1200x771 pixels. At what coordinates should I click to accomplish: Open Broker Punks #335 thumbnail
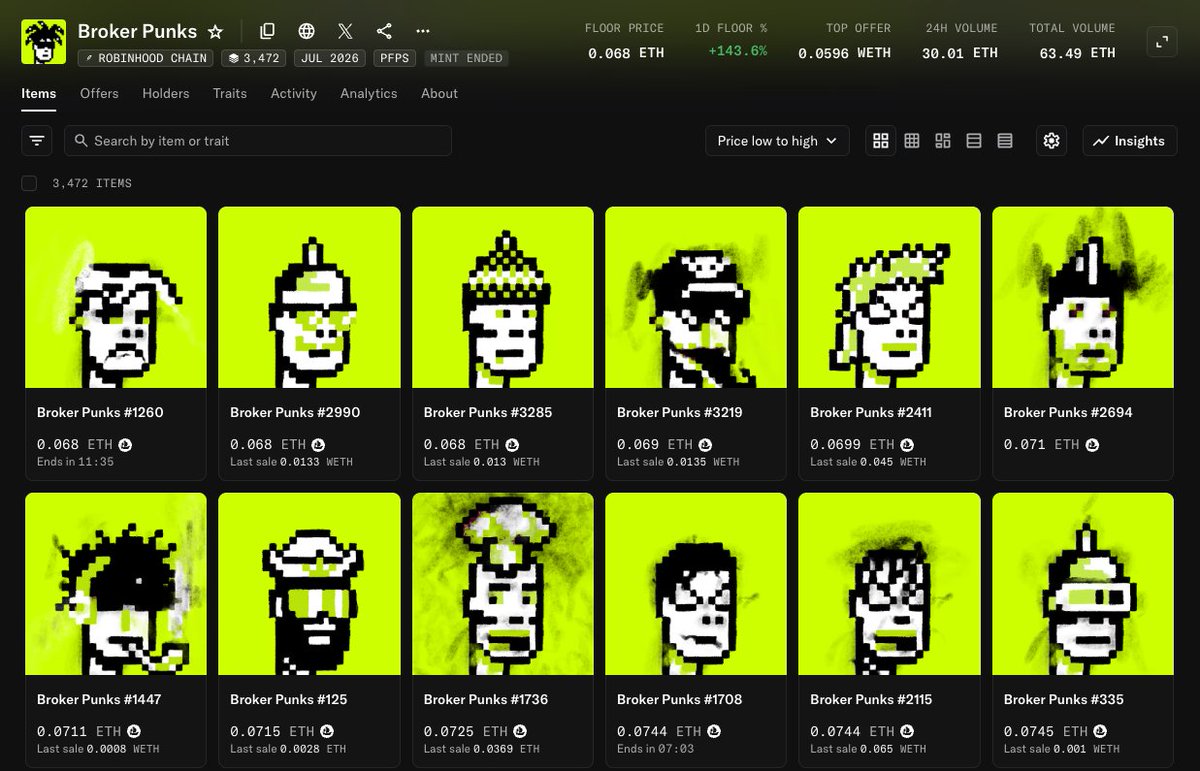click(x=1083, y=584)
